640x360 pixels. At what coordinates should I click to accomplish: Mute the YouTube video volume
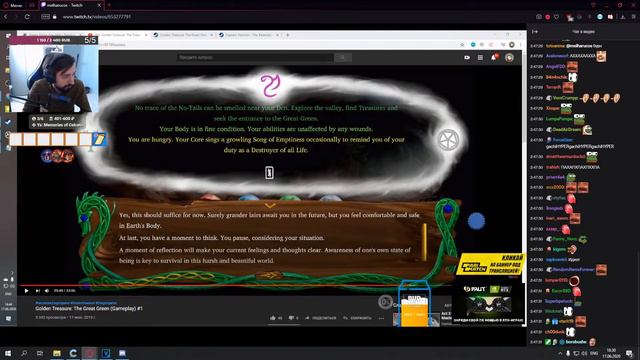click(x=47, y=291)
